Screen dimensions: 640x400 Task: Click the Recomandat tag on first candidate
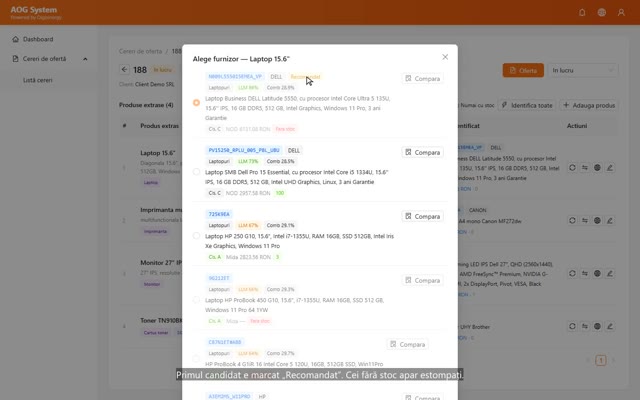(305, 77)
